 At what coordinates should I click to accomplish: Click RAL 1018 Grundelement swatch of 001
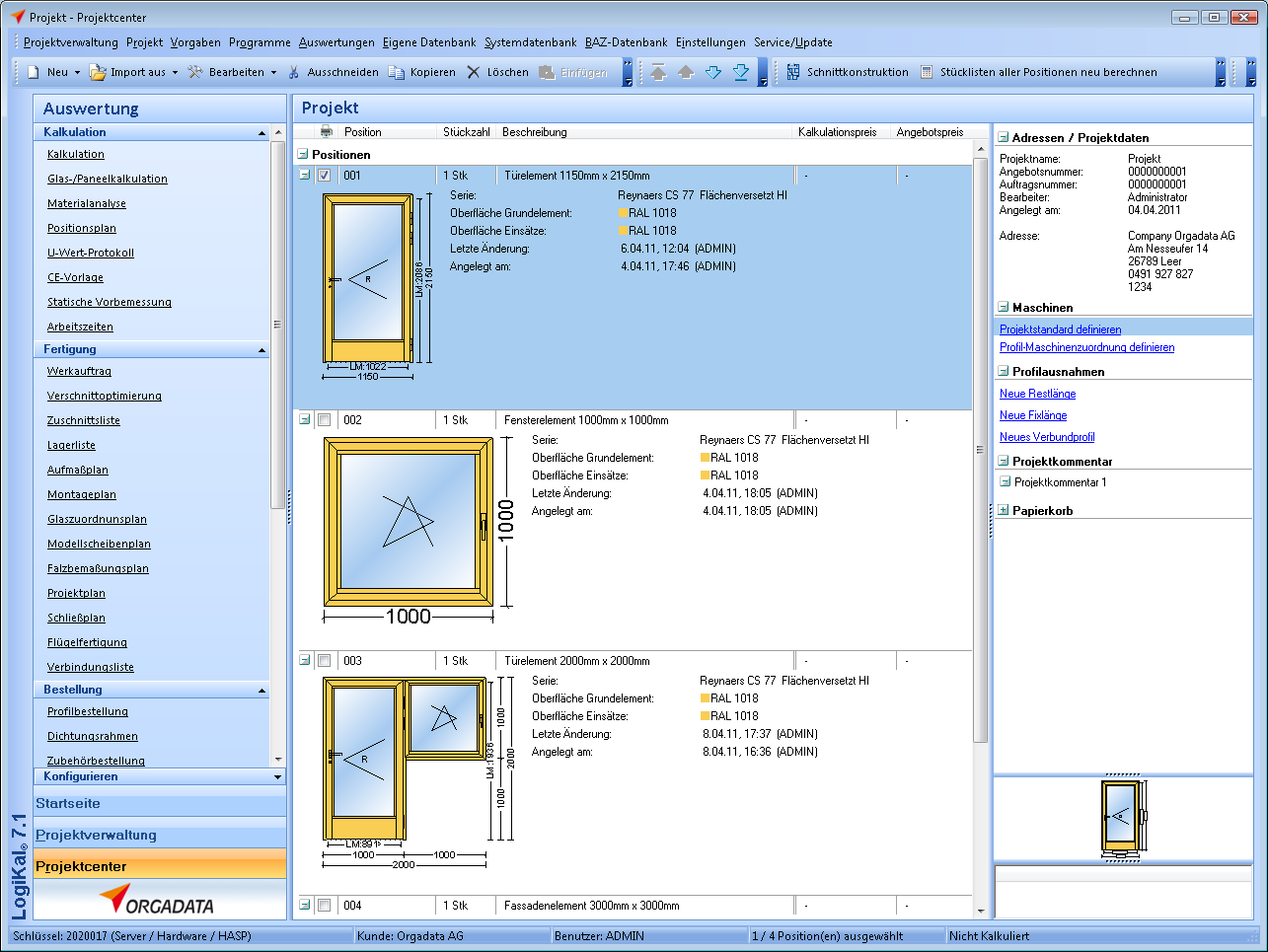pos(624,213)
